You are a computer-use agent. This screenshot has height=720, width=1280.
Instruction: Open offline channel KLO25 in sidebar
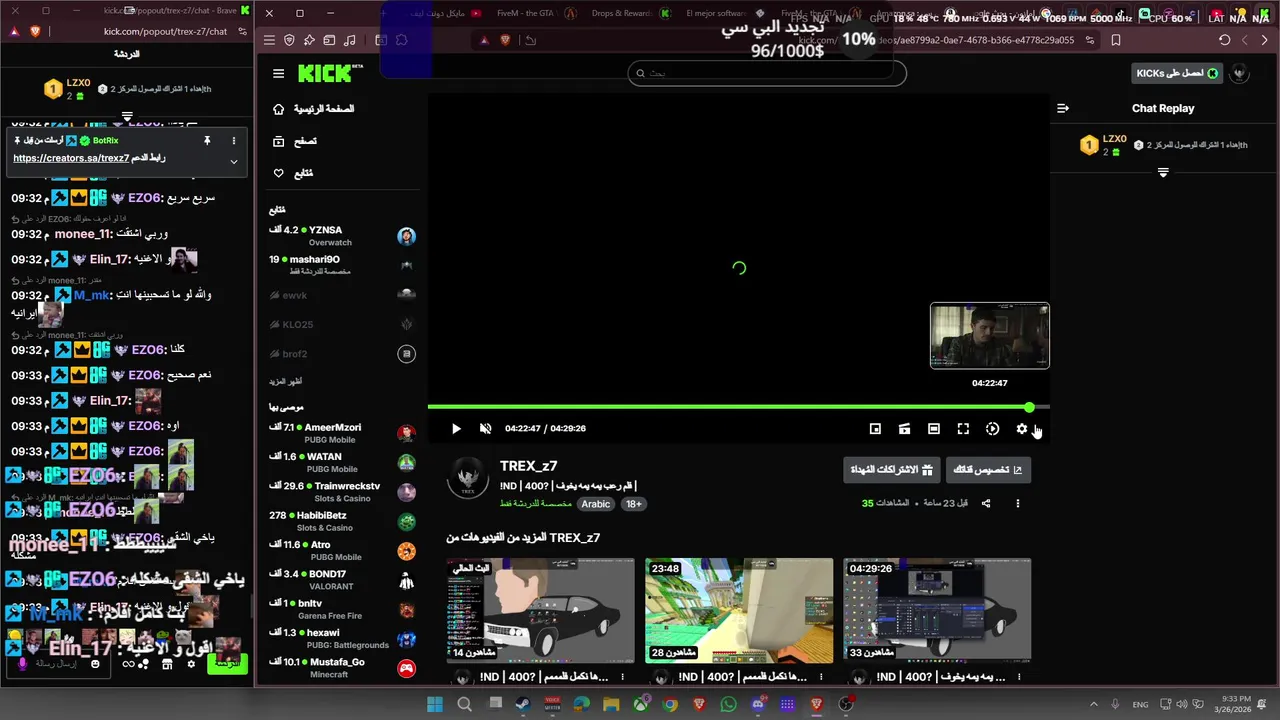[x=342, y=324]
